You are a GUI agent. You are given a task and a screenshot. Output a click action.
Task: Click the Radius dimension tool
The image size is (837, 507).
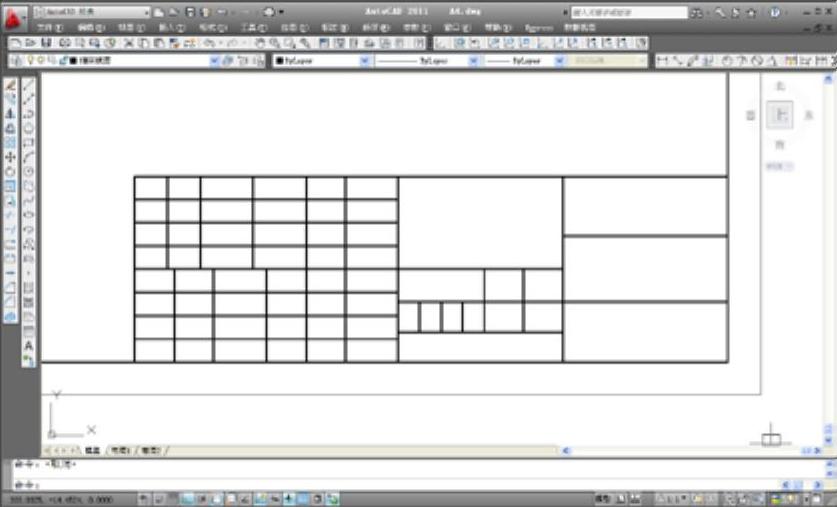[727, 61]
